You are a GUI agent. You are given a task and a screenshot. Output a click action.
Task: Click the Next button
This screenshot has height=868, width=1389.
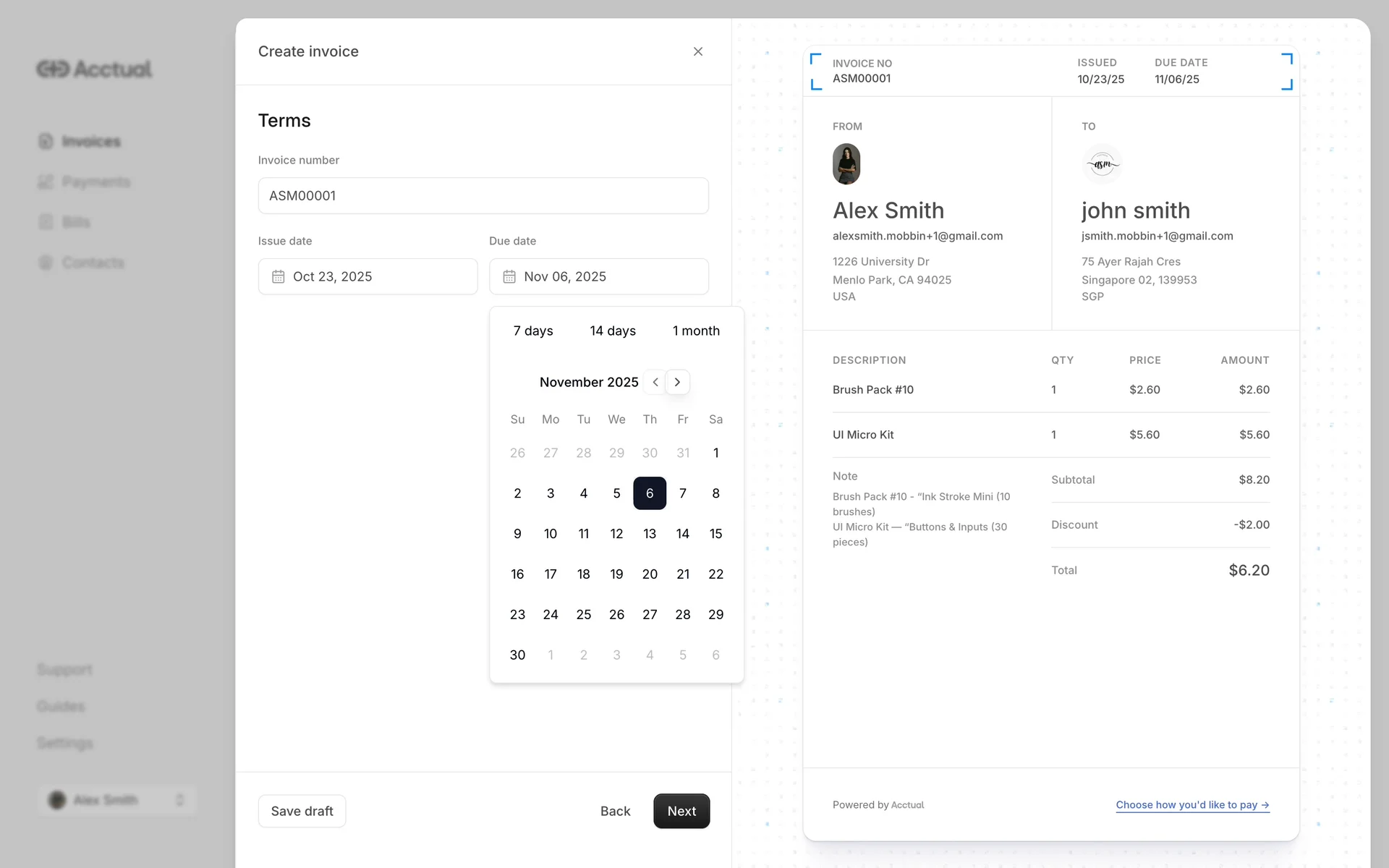pos(681,811)
